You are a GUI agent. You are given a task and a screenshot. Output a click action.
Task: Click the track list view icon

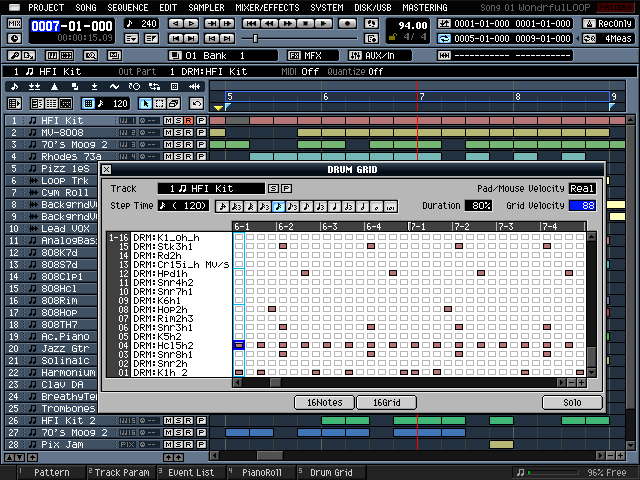[x=14, y=104]
